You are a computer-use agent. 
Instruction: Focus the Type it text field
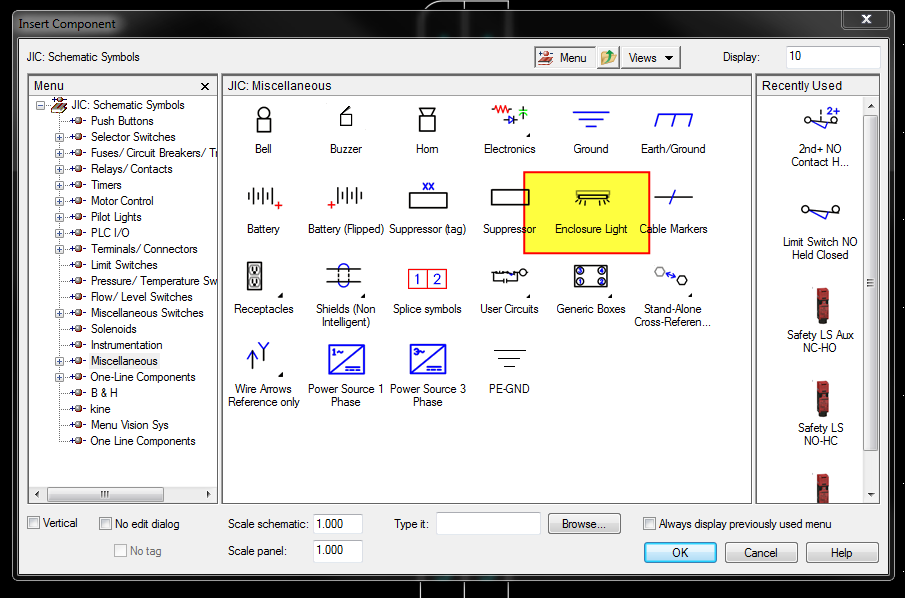click(x=488, y=524)
